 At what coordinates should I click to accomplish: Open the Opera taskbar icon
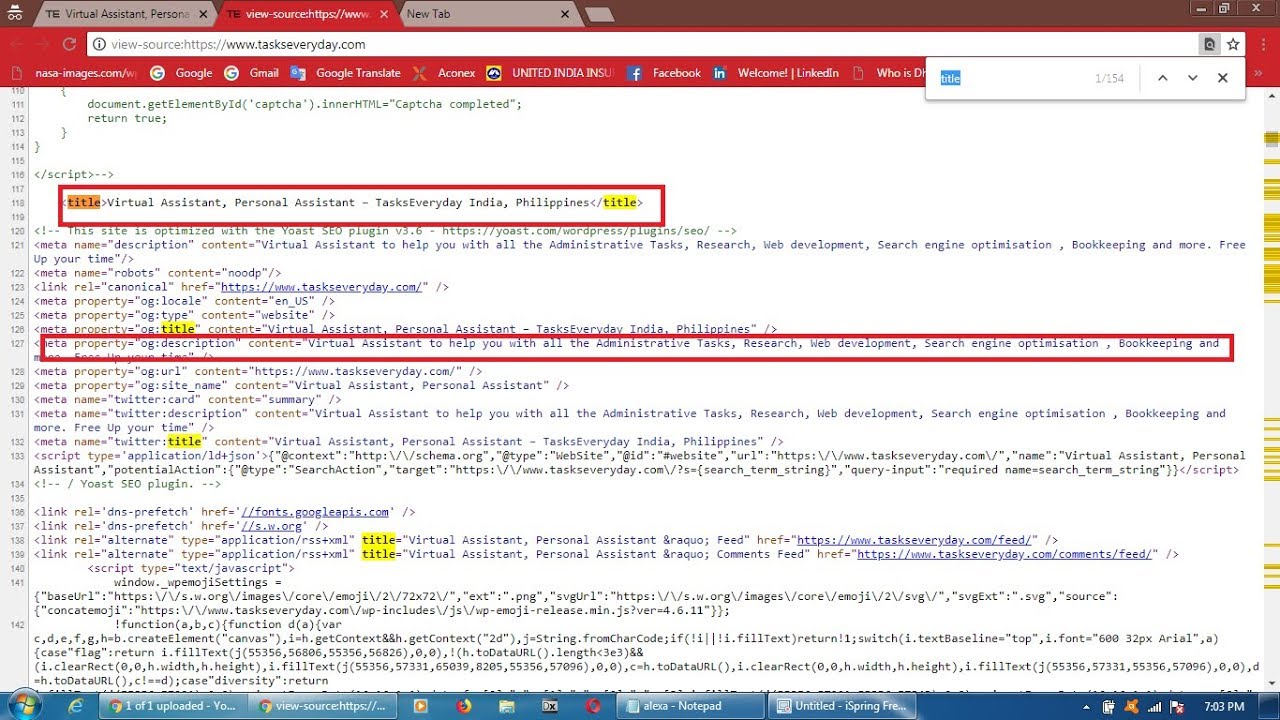point(593,705)
